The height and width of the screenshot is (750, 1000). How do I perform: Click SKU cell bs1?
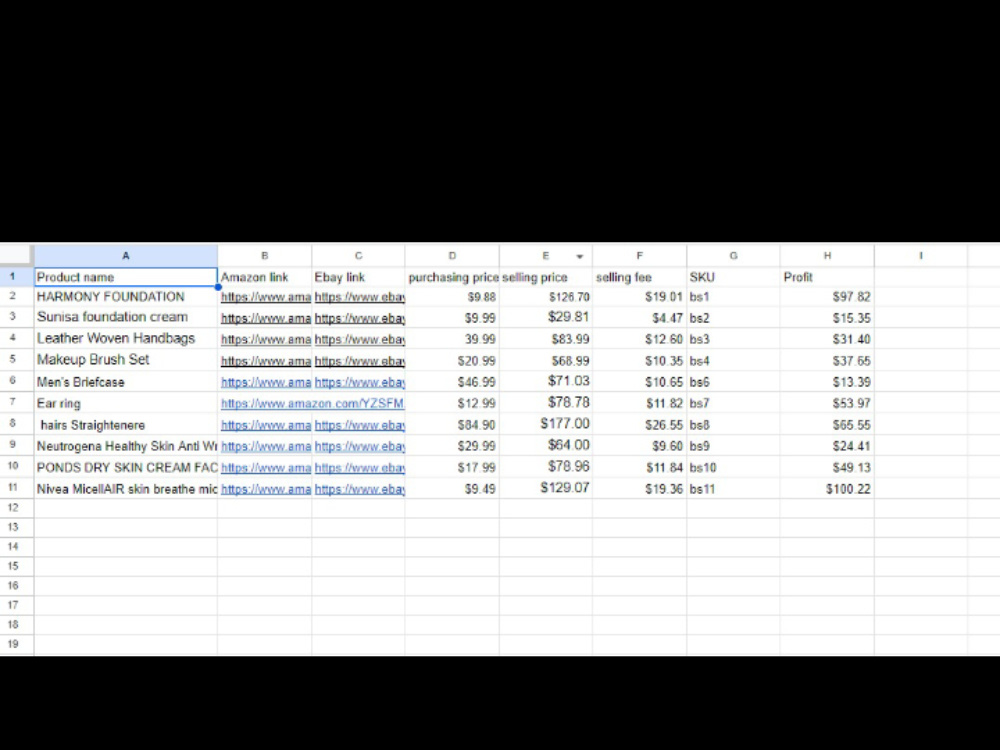pyautogui.click(x=733, y=297)
